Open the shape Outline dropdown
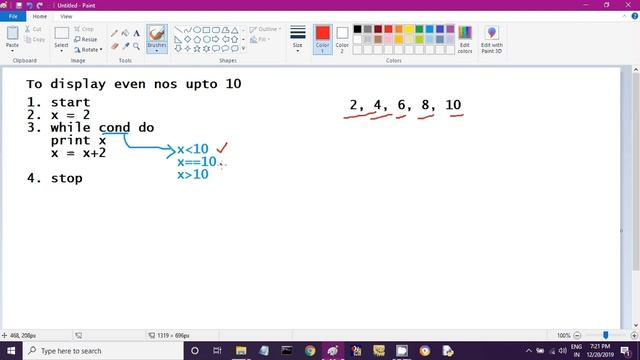The image size is (640, 360). [x=266, y=29]
